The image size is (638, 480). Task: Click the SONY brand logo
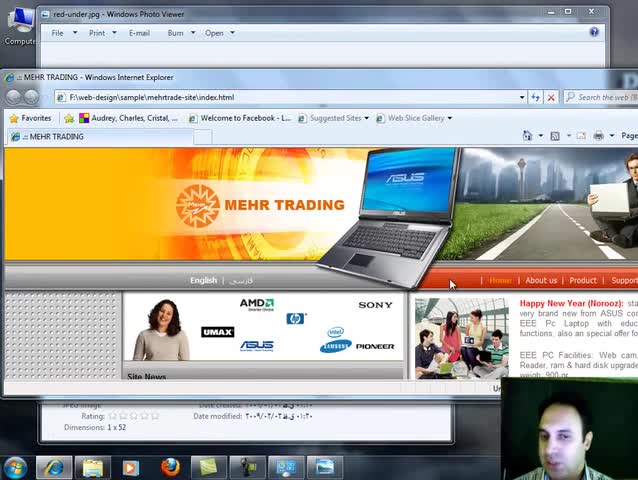[375, 305]
